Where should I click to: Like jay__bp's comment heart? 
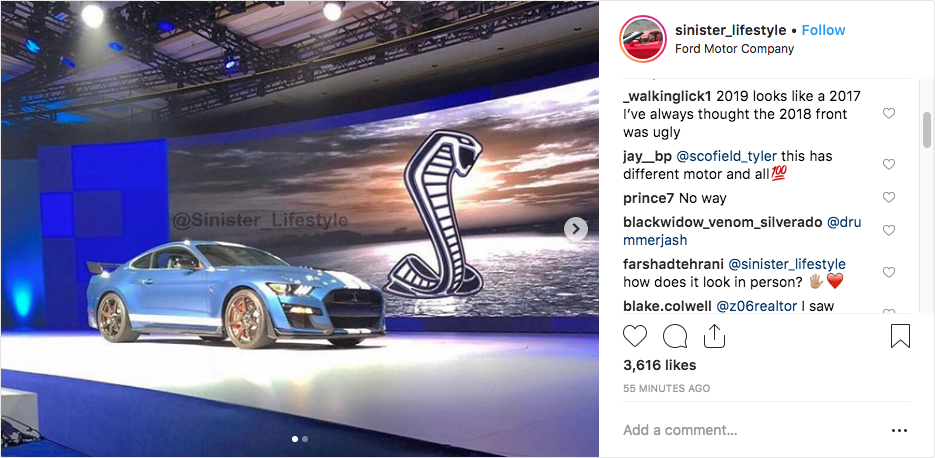[888, 164]
